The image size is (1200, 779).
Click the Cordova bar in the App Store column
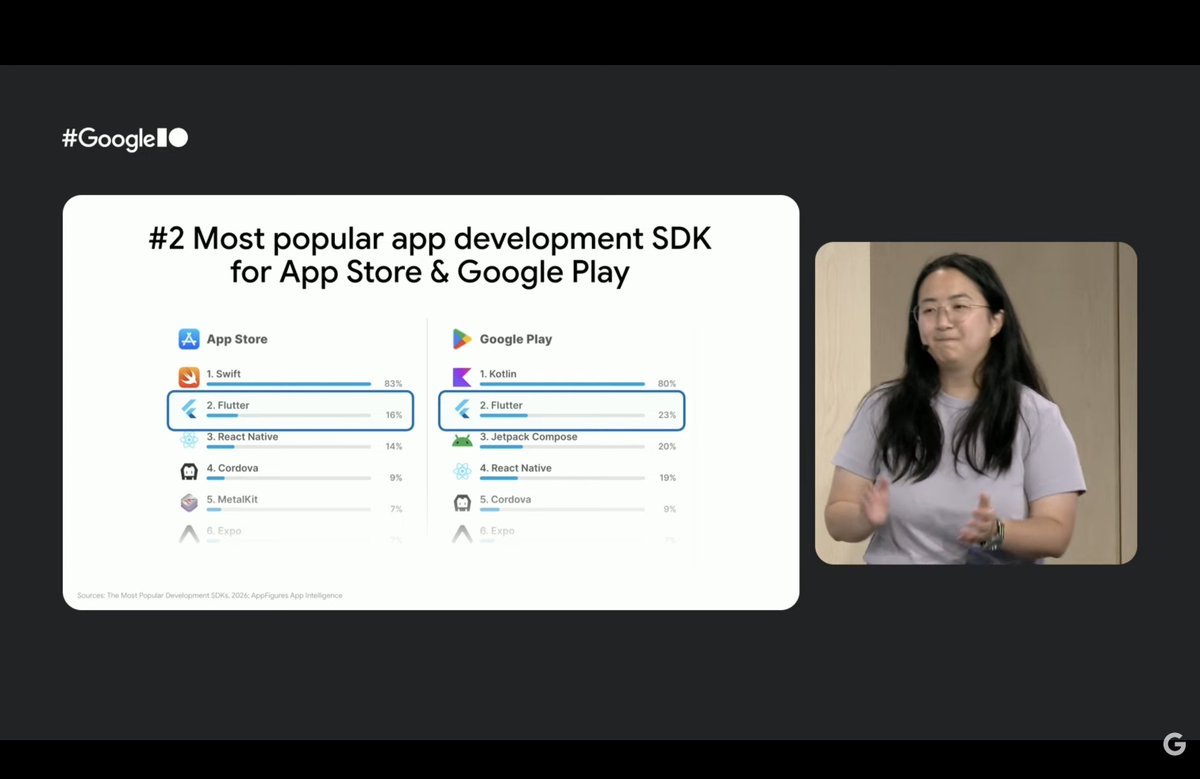(289, 478)
